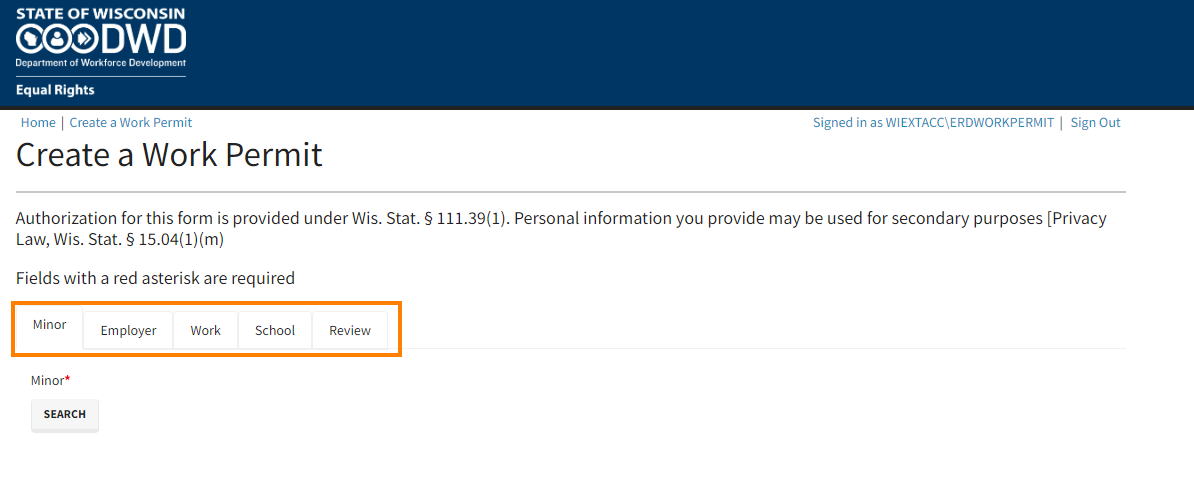
Task: Click Department of Workforce Development text
Action: point(100,63)
